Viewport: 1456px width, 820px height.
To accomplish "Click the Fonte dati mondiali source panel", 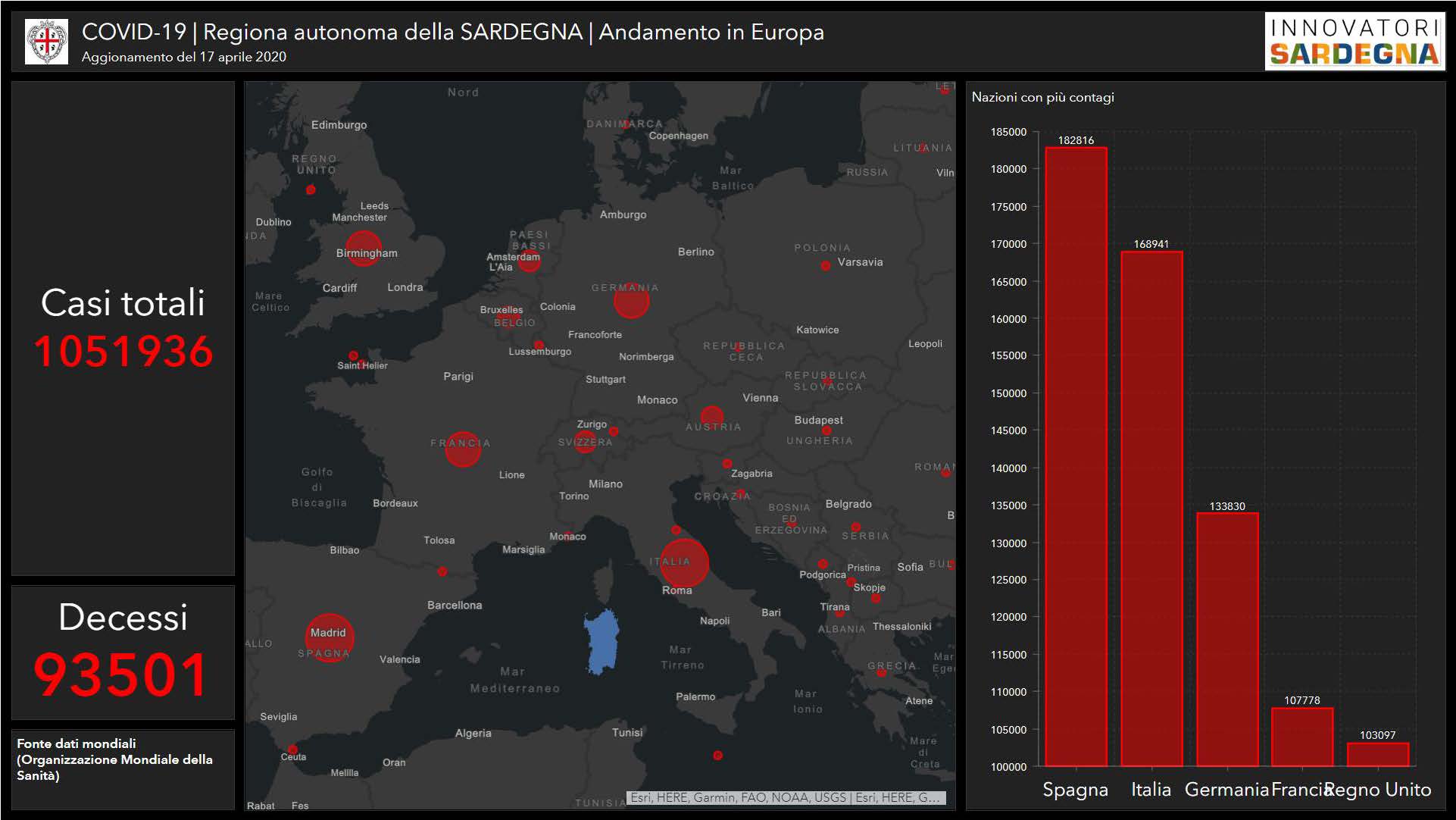I will pos(114,759).
